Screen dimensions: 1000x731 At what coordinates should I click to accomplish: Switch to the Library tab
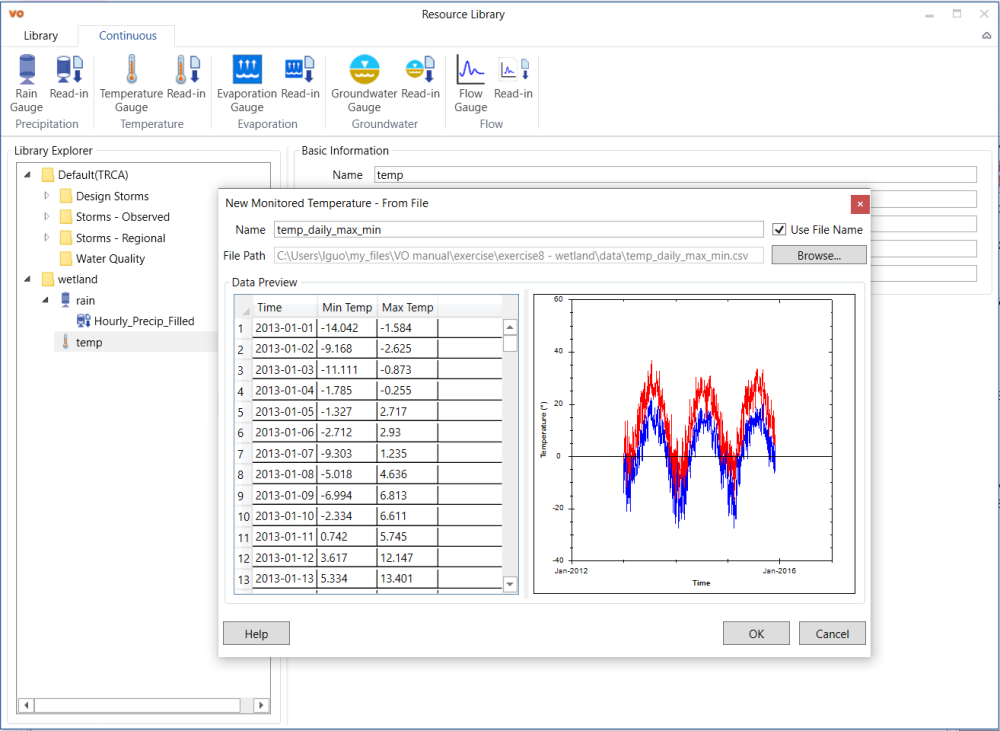(x=41, y=36)
